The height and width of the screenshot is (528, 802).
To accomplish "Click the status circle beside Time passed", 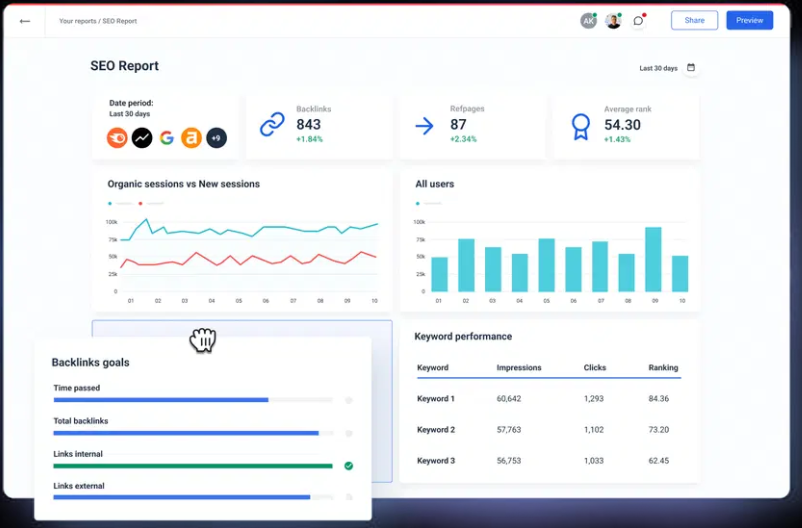I will (x=348, y=400).
